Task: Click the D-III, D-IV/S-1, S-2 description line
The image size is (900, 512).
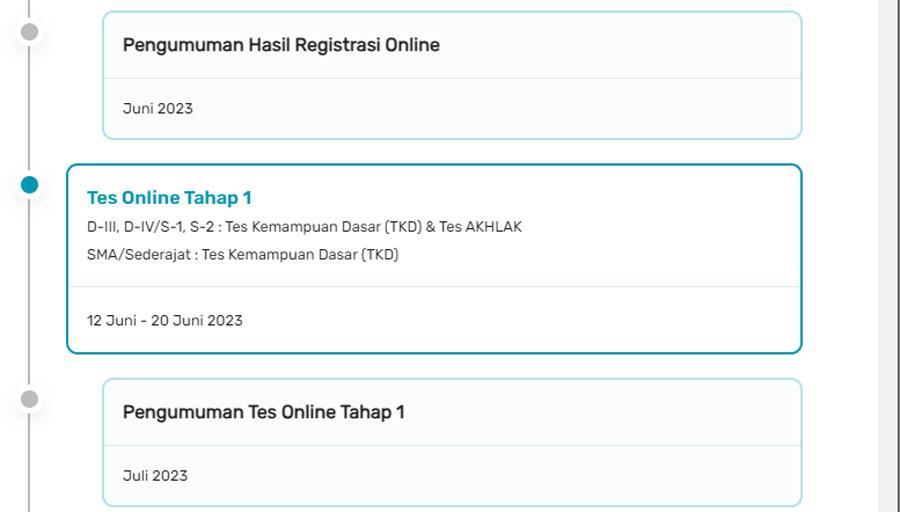Action: (x=304, y=227)
